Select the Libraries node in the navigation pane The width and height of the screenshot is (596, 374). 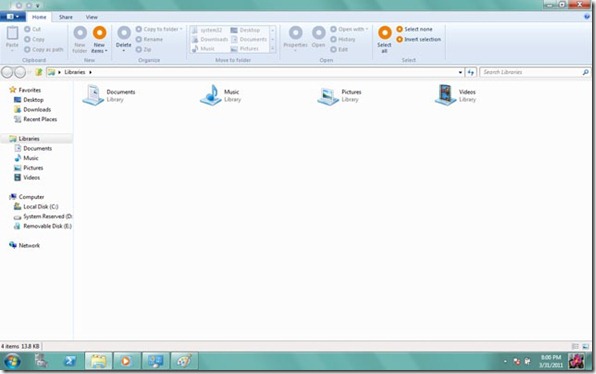point(24,139)
